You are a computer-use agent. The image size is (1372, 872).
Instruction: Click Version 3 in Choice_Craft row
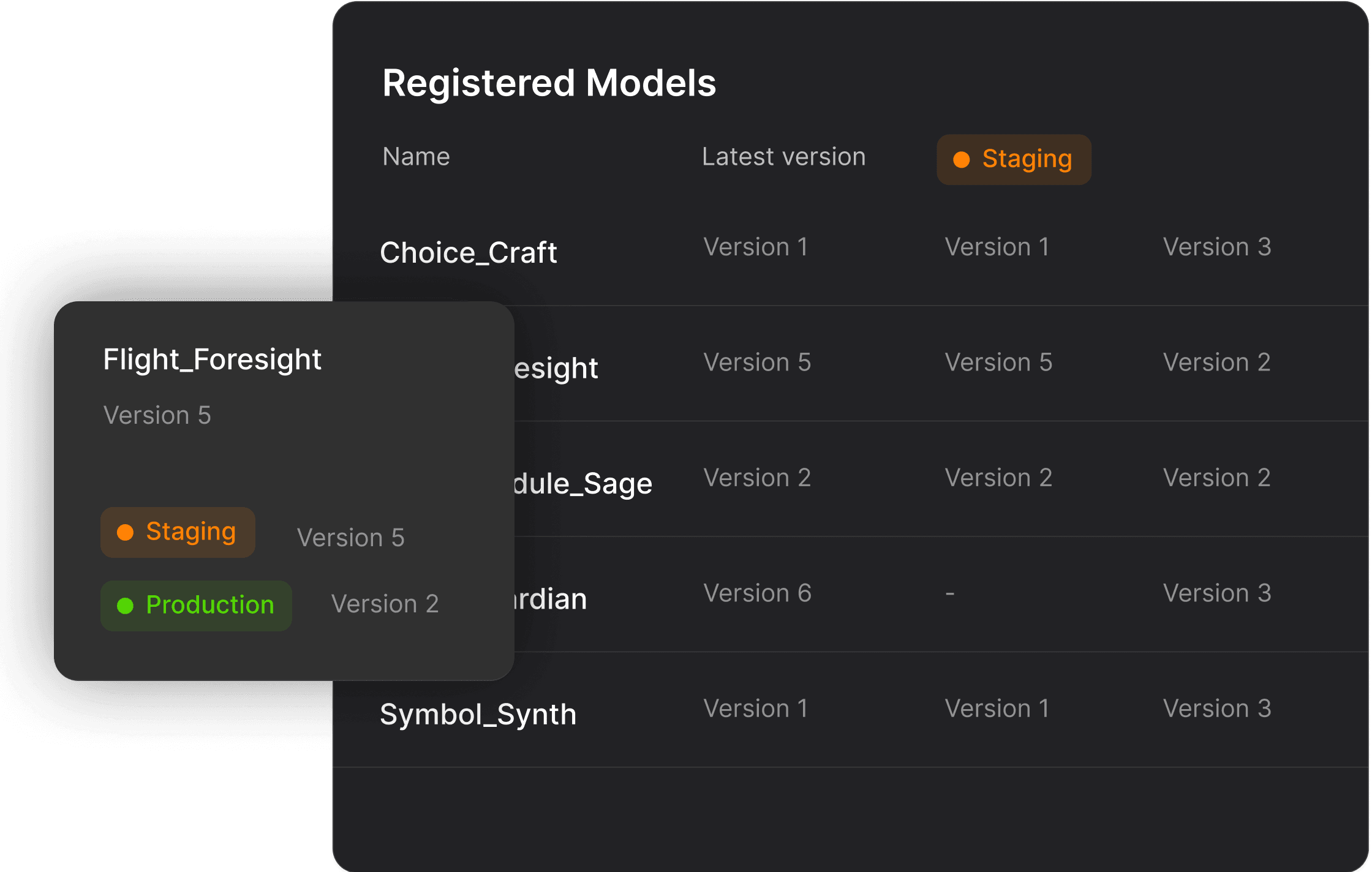pyautogui.click(x=1216, y=247)
